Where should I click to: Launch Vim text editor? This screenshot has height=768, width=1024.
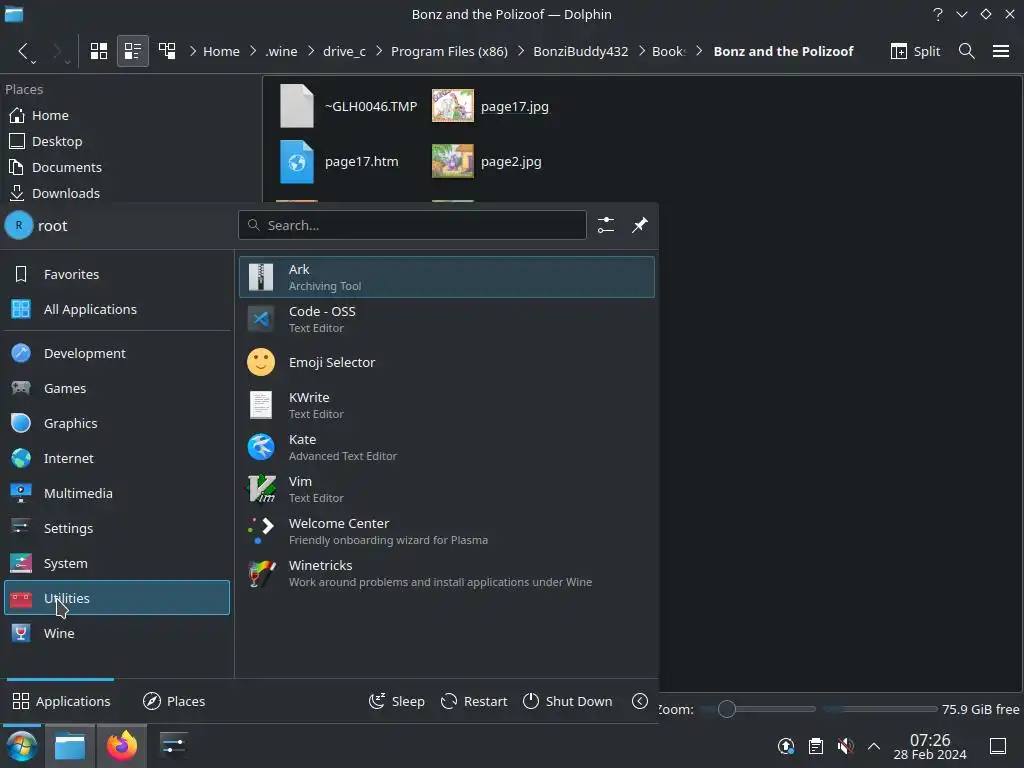pyautogui.click(x=447, y=489)
